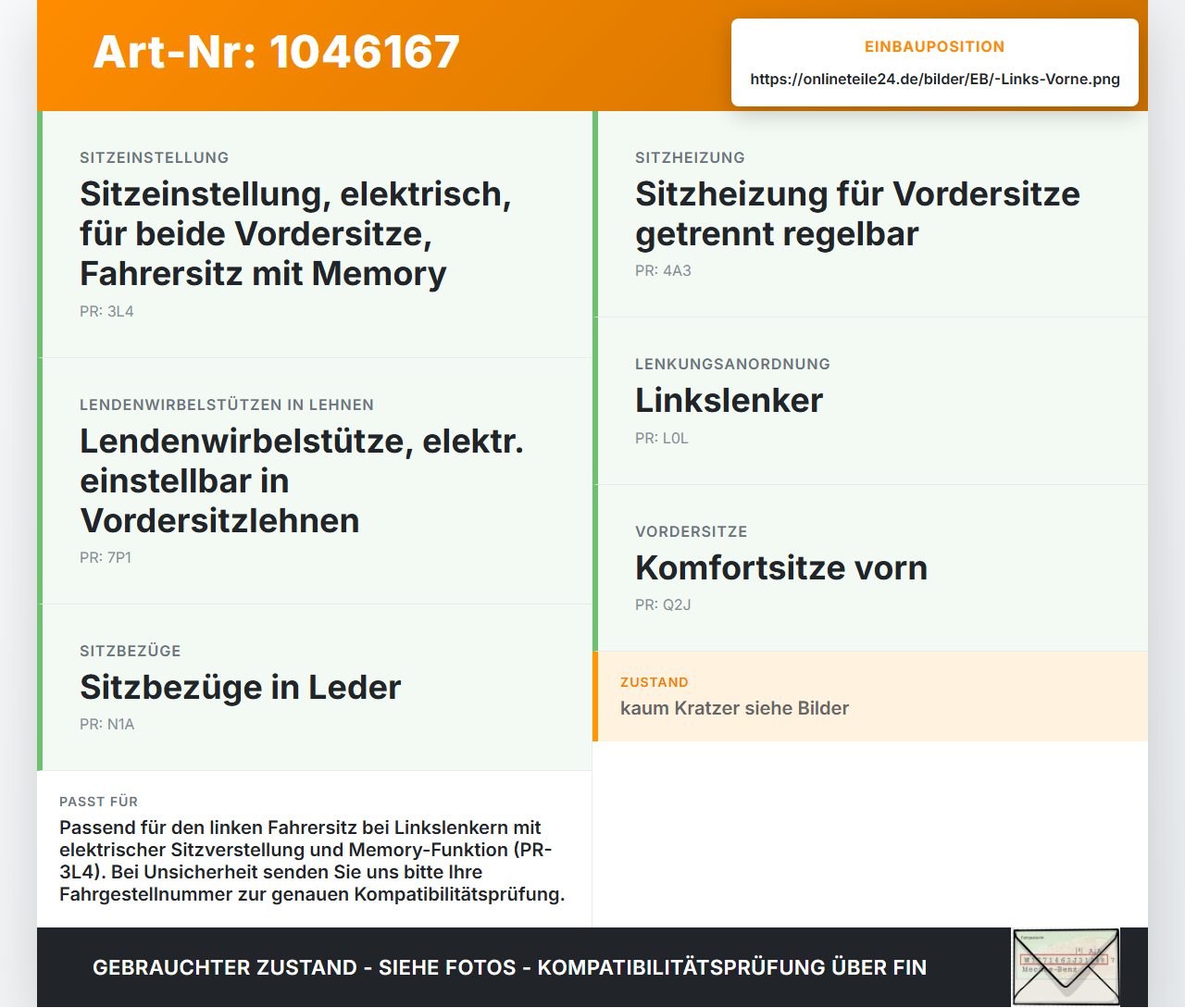
Task: Click the GEBRAUCHTER ZUSTAND footer banner text
Action: 509,967
